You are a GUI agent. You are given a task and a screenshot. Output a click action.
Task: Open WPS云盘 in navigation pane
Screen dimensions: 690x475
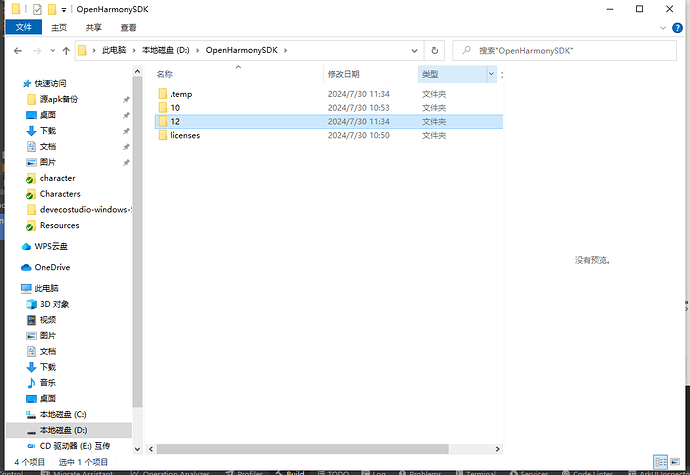[51, 247]
